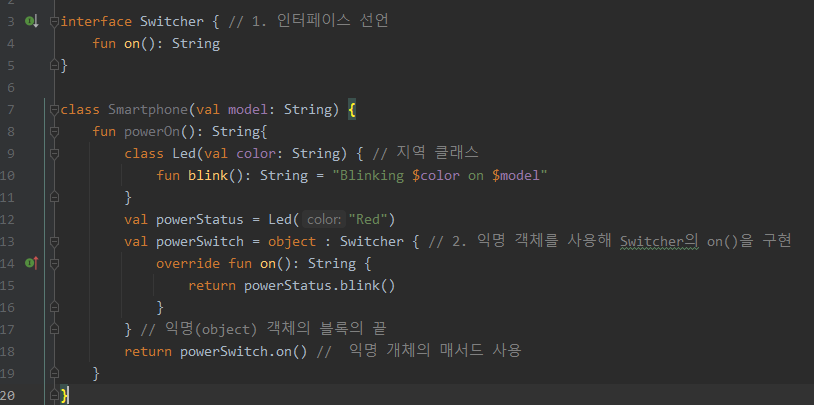The width and height of the screenshot is (814, 405).
Task: Click the implemented-interface gutter icon beside Switcher
Action: [x=32, y=21]
